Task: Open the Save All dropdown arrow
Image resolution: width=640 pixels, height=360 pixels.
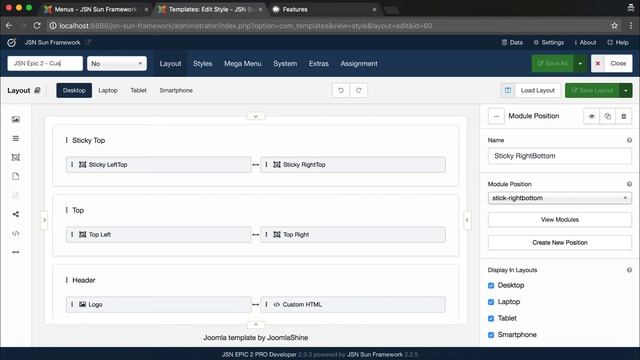Action: tap(580, 63)
